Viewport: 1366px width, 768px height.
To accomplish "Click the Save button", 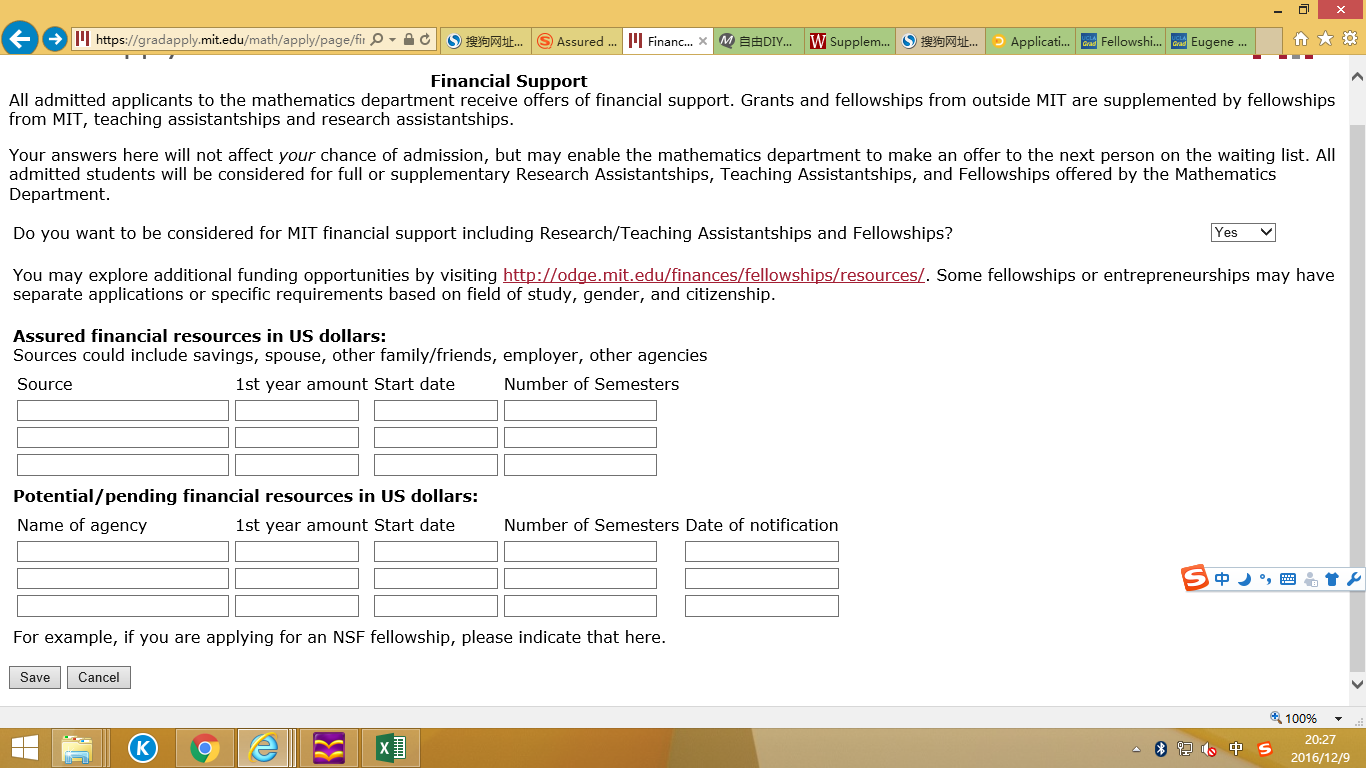I will [35, 677].
